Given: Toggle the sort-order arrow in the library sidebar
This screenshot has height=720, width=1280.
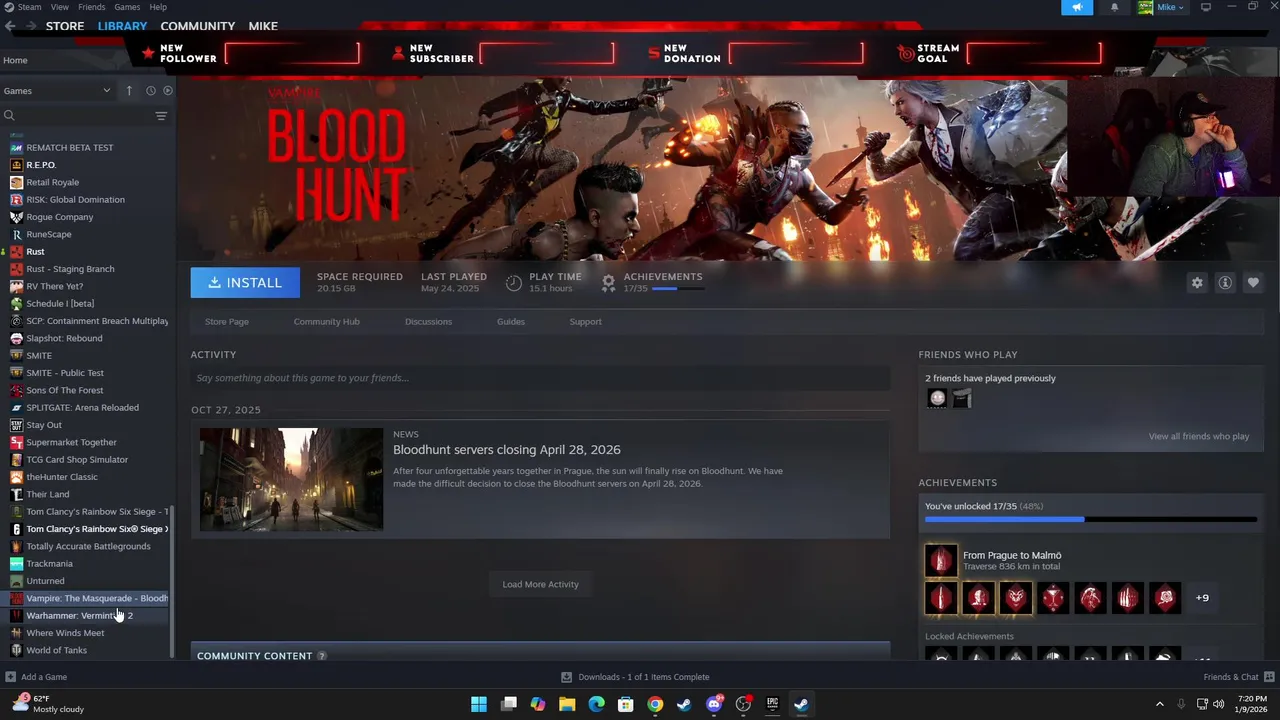Looking at the screenshot, I should point(129,91).
